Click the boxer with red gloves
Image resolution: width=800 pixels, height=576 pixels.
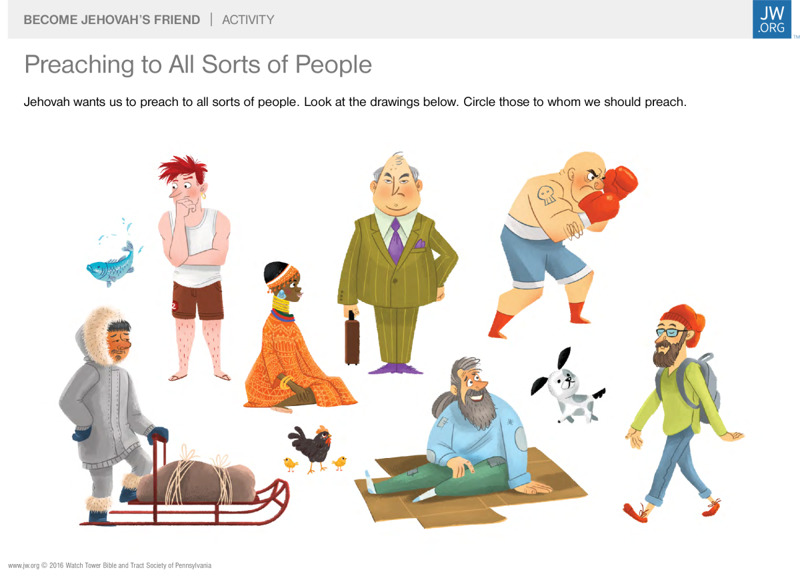pos(563,244)
